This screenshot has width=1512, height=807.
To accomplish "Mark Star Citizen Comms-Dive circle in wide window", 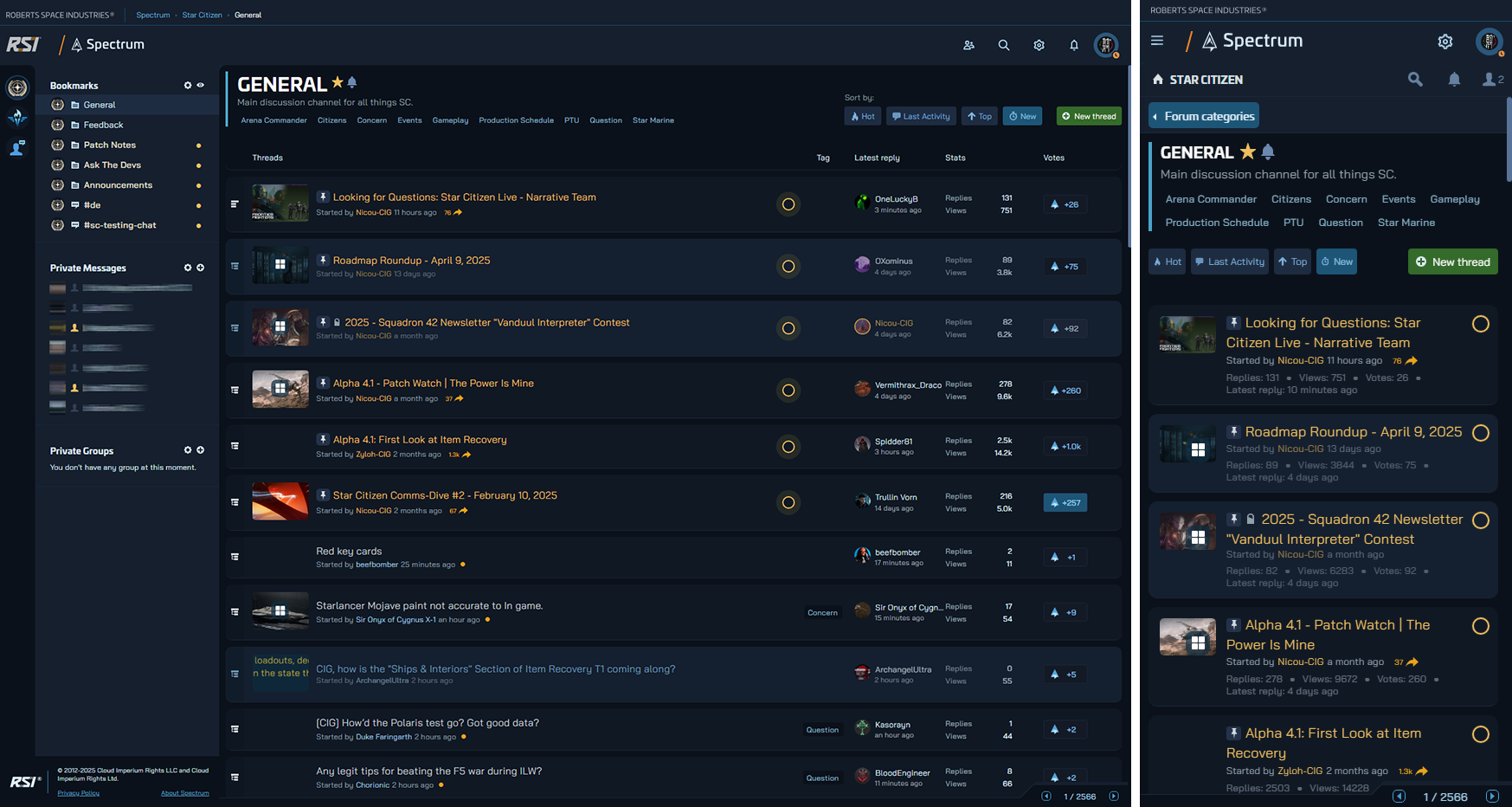I will 788,502.
